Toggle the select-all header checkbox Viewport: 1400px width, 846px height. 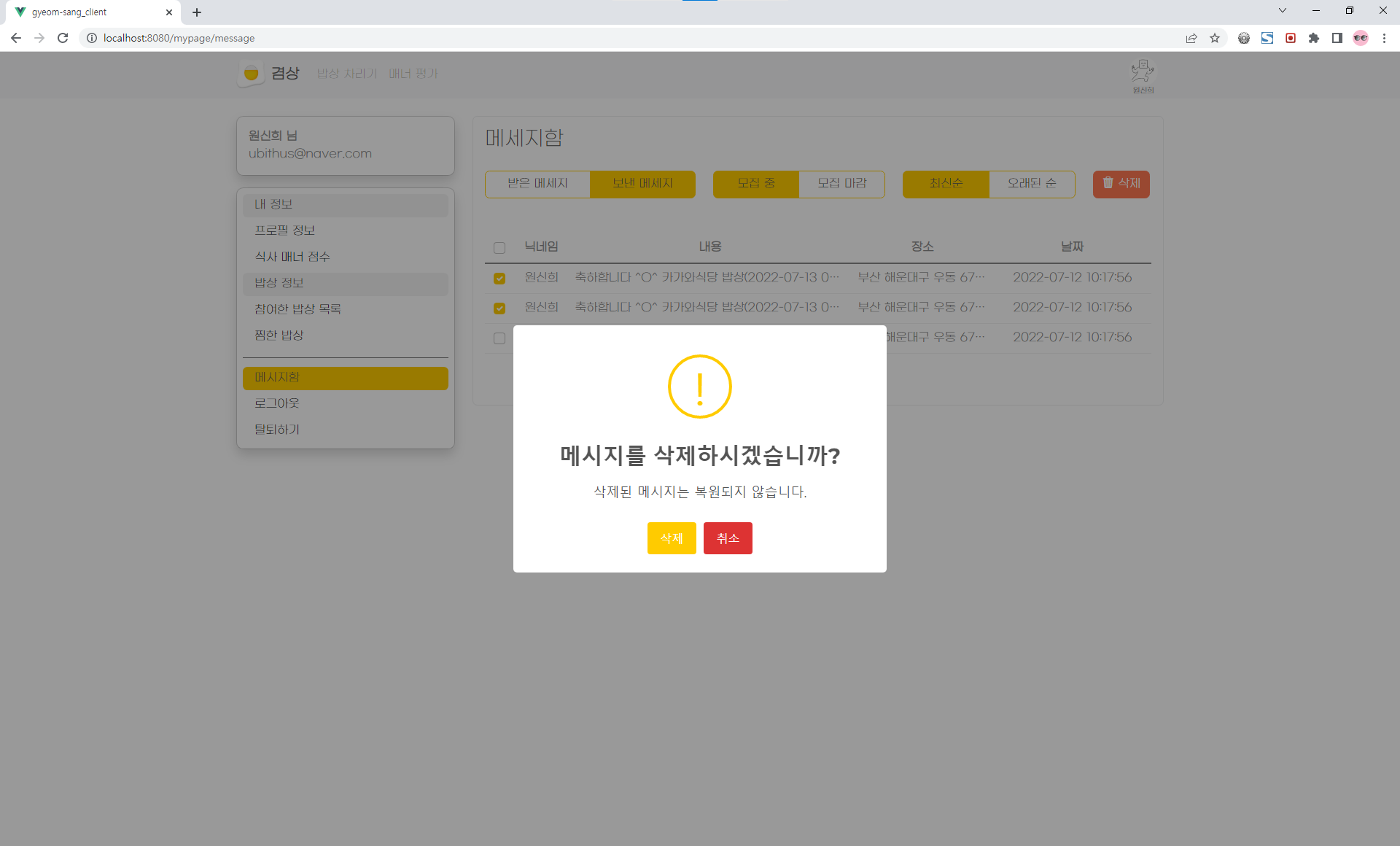click(499, 248)
